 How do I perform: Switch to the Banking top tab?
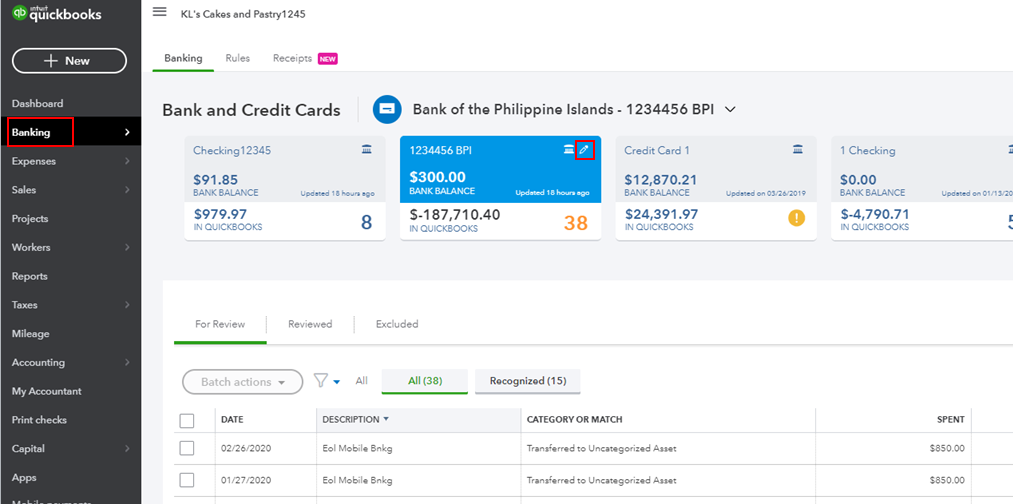pos(183,58)
